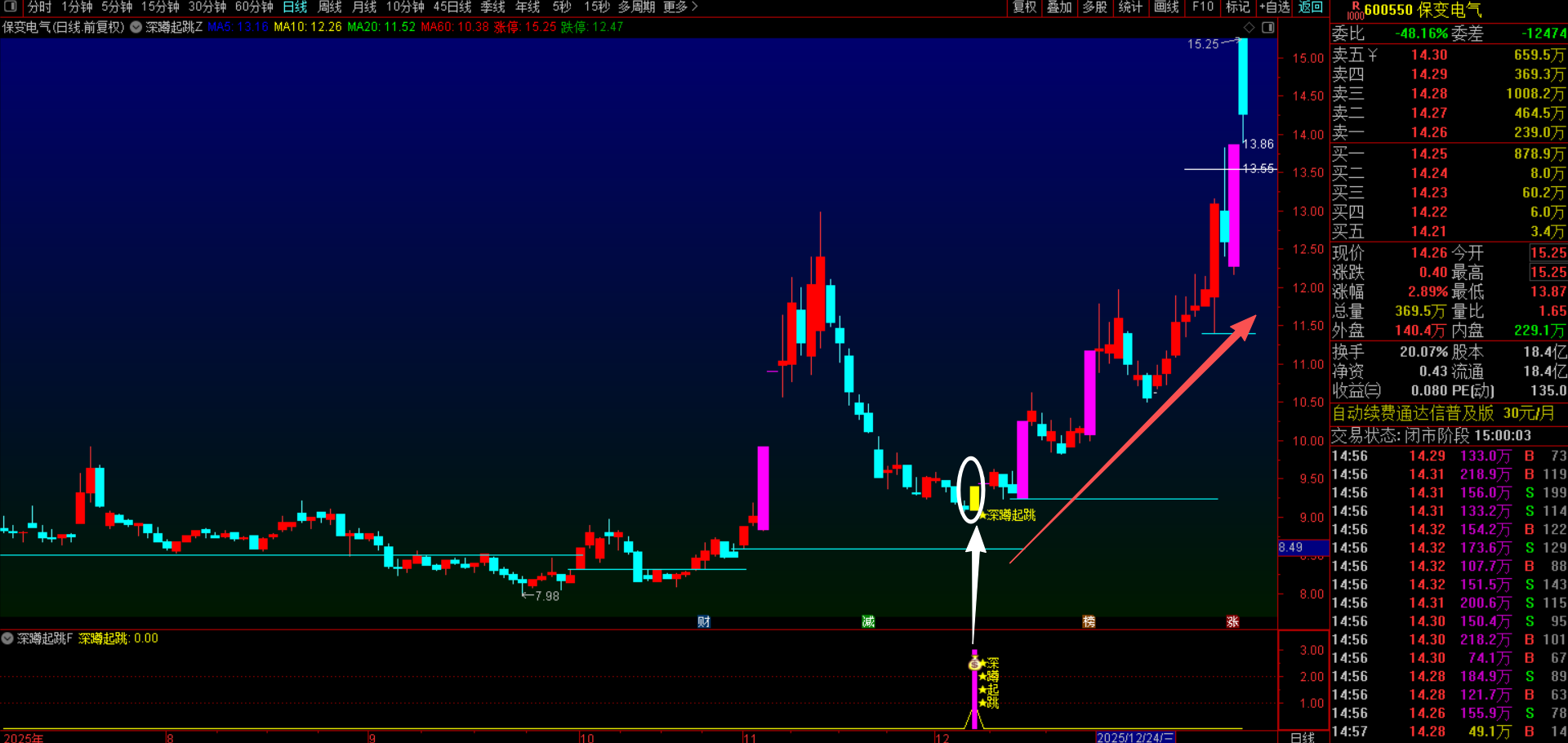Open the 涨 event marker on the chart

pos(1232,622)
